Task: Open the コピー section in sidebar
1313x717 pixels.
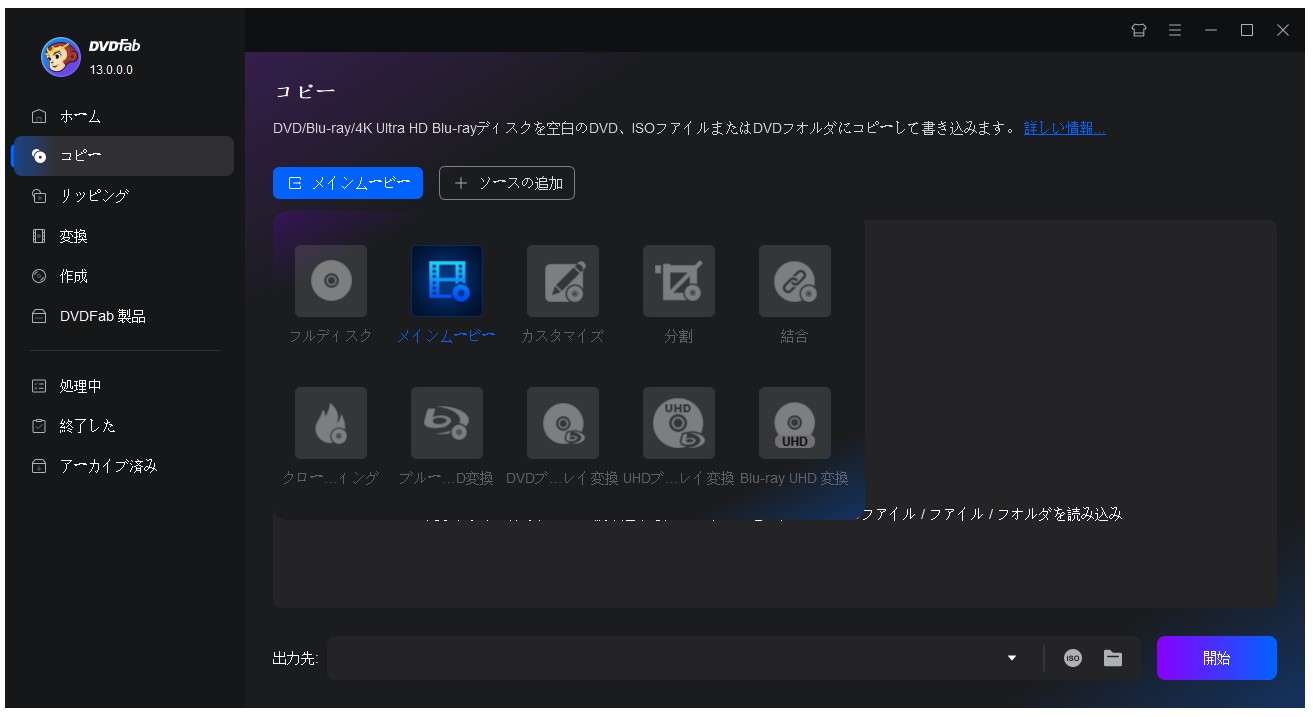Action: (122, 156)
